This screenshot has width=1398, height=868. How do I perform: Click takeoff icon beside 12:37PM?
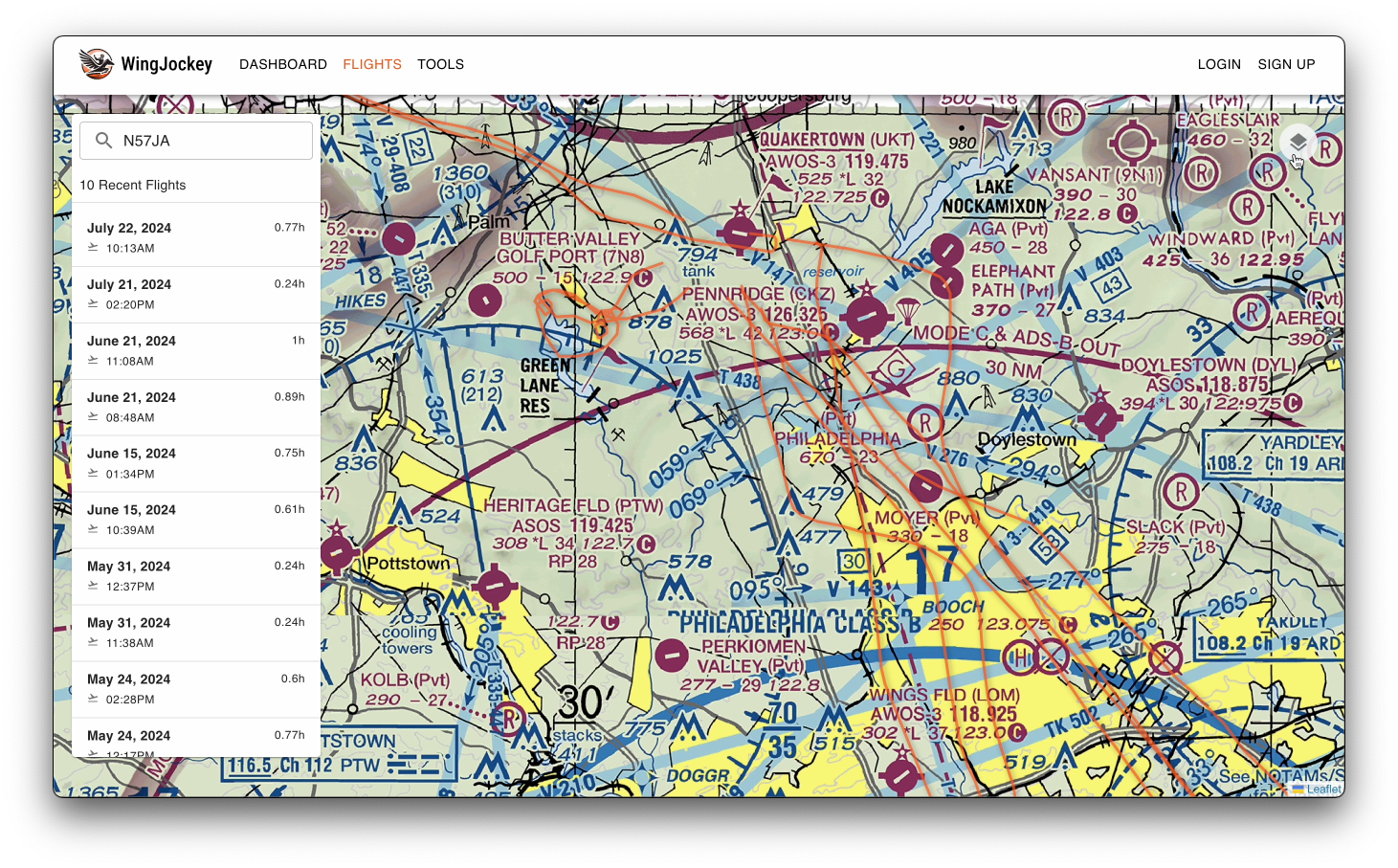[x=93, y=587]
